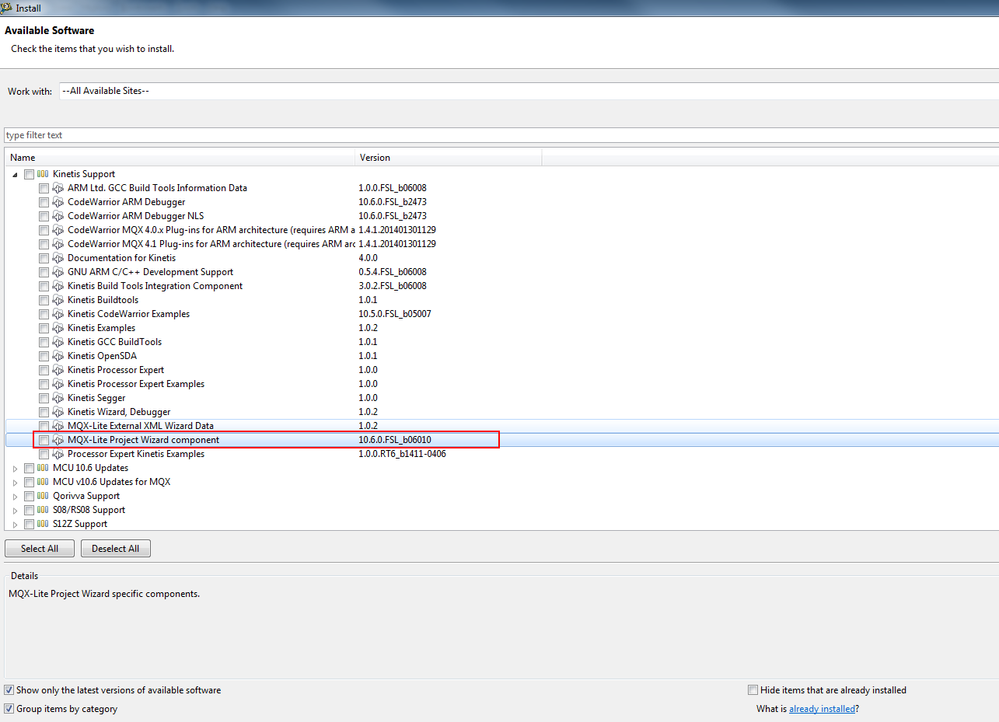Viewport: 999px width, 722px height.
Task: Expand the Qorivva Support node
Action: tap(15, 496)
